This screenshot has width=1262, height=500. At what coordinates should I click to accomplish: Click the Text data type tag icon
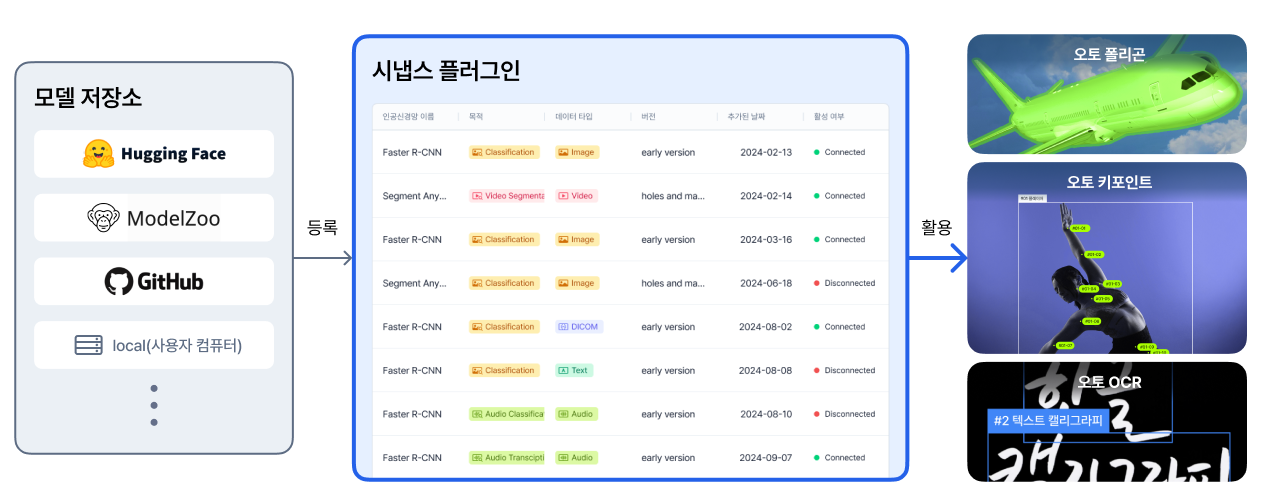(x=564, y=371)
